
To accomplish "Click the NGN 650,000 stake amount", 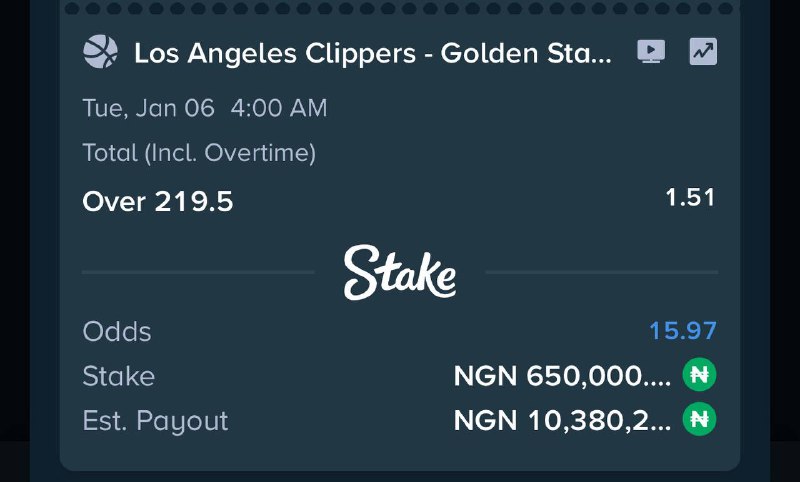I will [562, 376].
